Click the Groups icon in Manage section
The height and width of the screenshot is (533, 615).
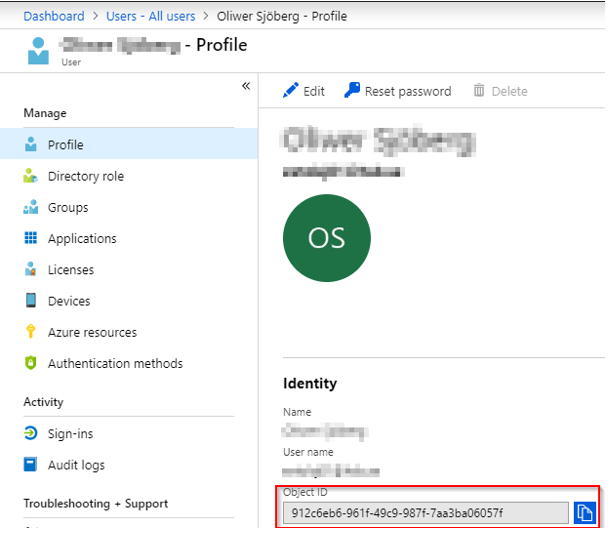point(30,207)
